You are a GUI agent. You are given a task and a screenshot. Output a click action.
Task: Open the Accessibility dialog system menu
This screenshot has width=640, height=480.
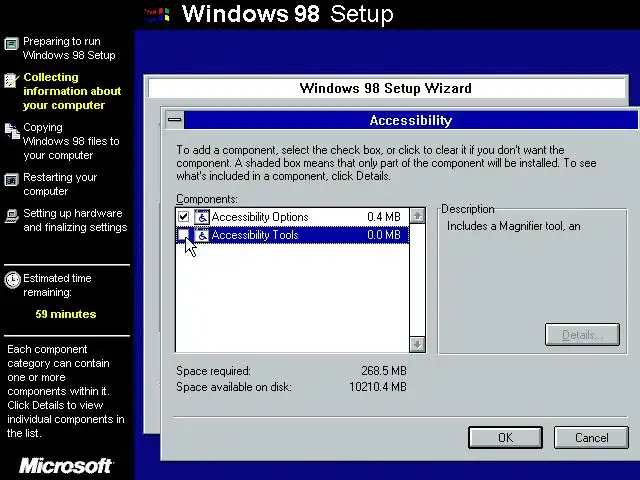175,120
